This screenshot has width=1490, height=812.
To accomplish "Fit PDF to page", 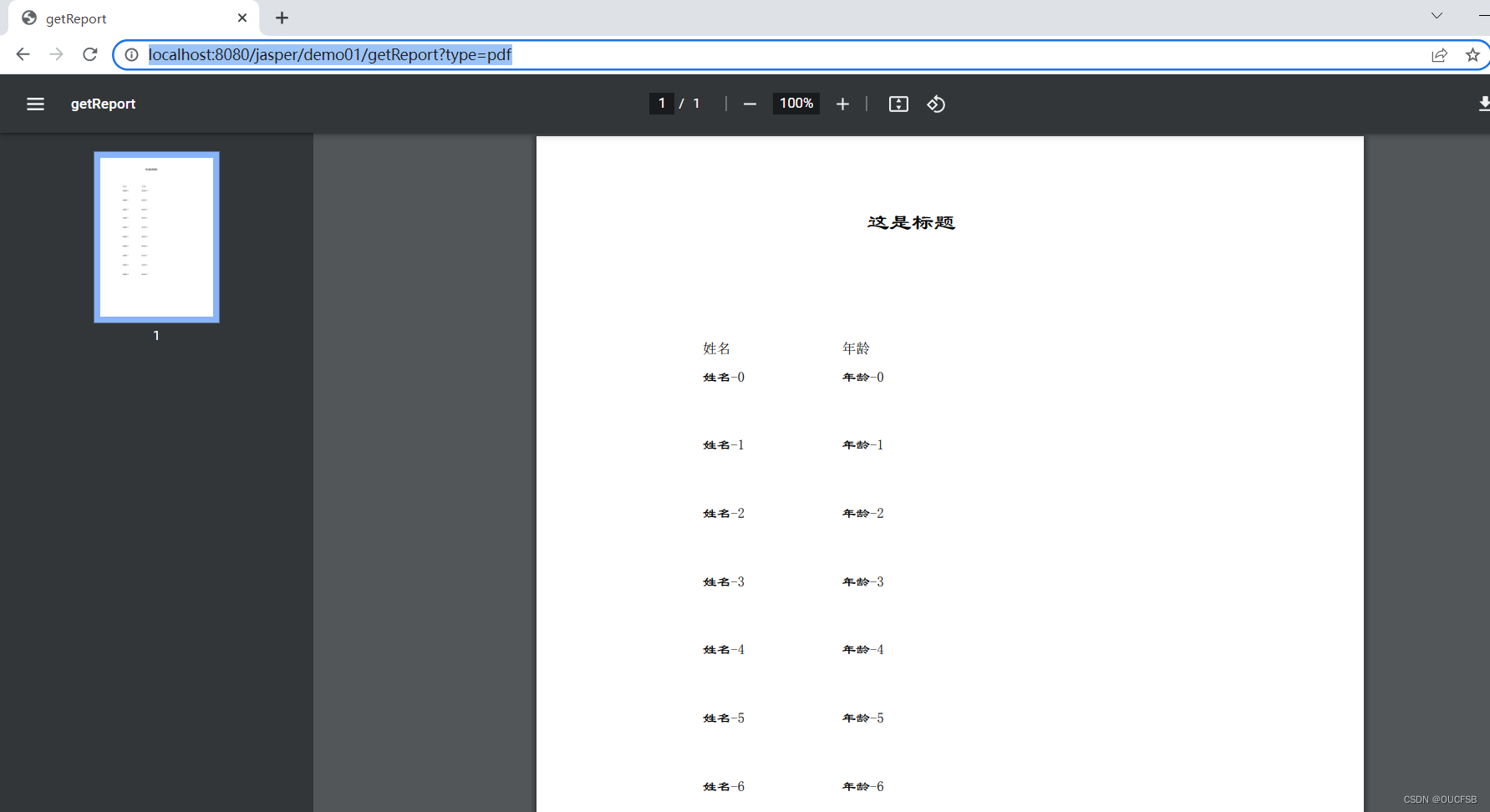I will pyautogui.click(x=898, y=104).
